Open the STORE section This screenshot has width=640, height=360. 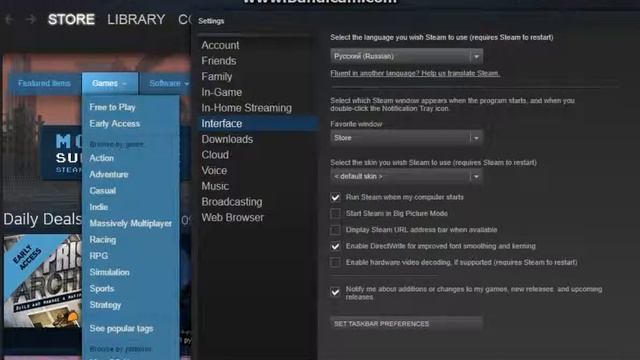pos(71,19)
